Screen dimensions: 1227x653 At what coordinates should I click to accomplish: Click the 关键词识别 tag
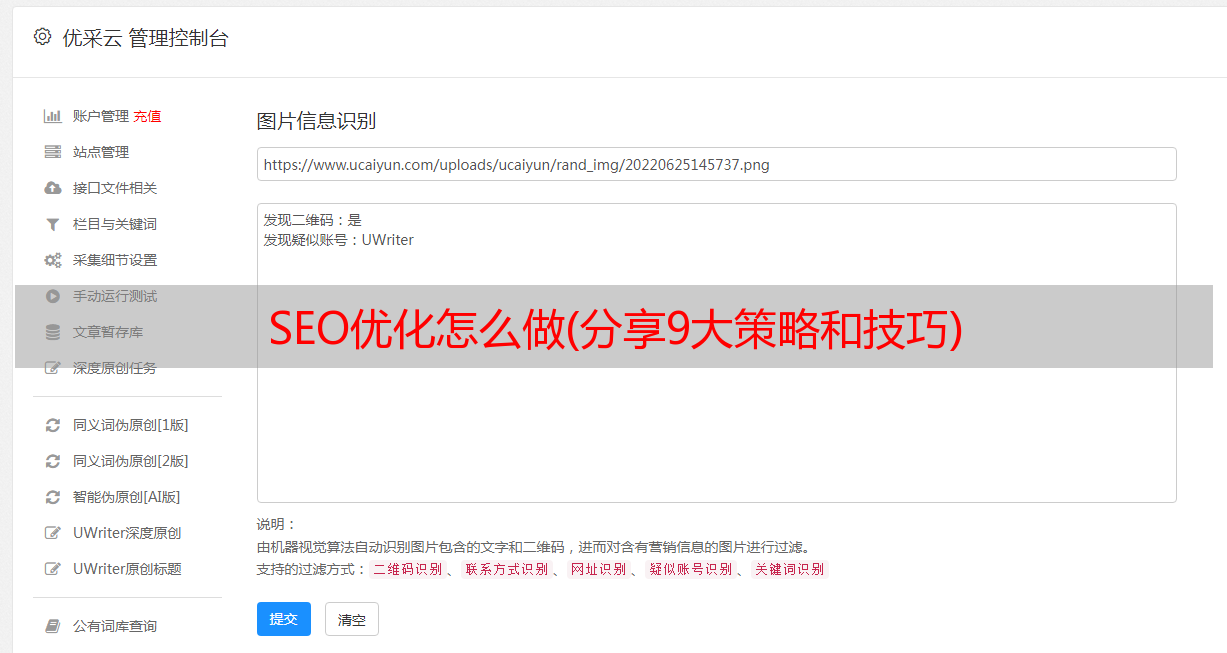point(790,569)
